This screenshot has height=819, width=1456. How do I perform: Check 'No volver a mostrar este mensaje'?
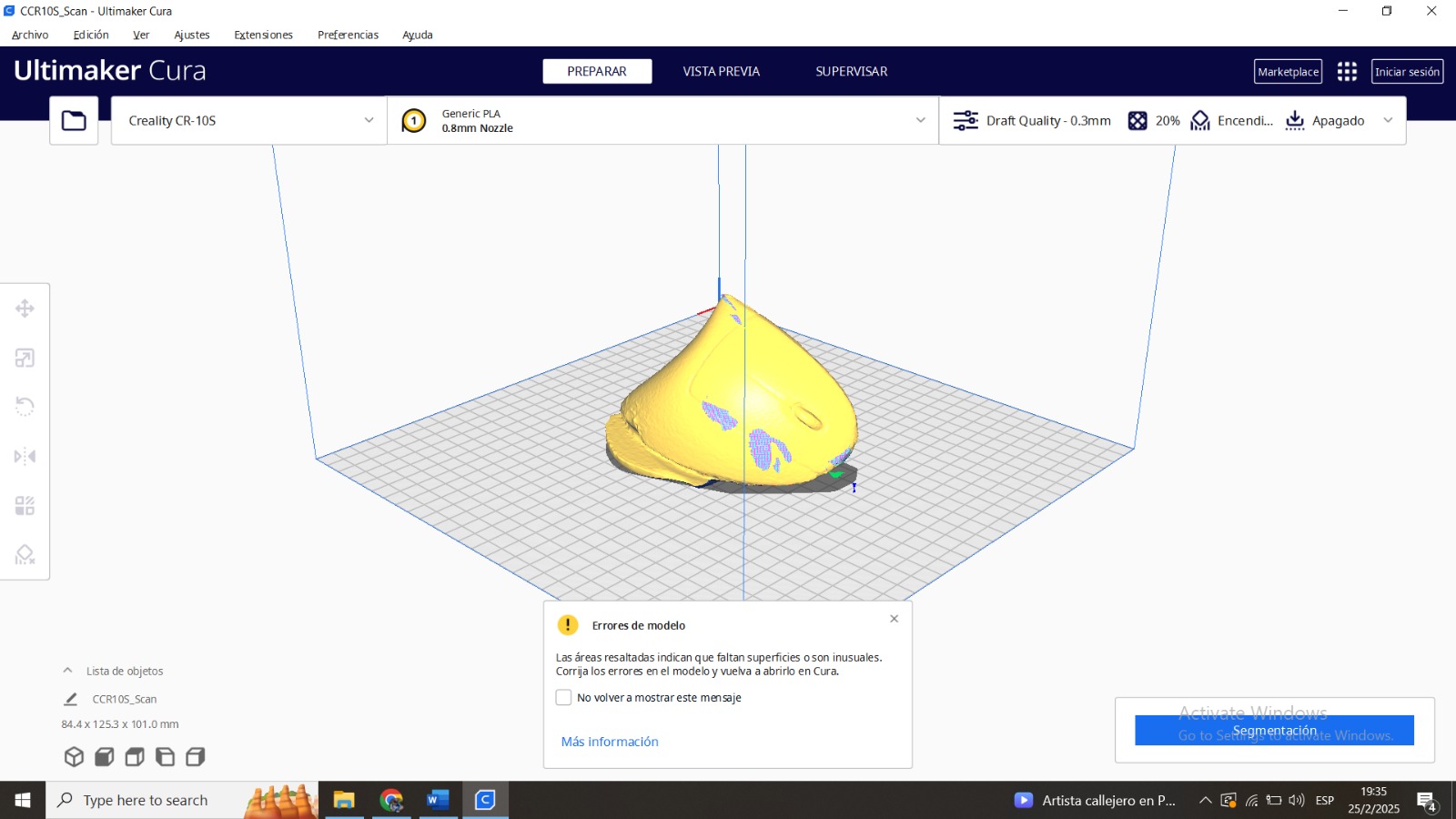coord(563,697)
